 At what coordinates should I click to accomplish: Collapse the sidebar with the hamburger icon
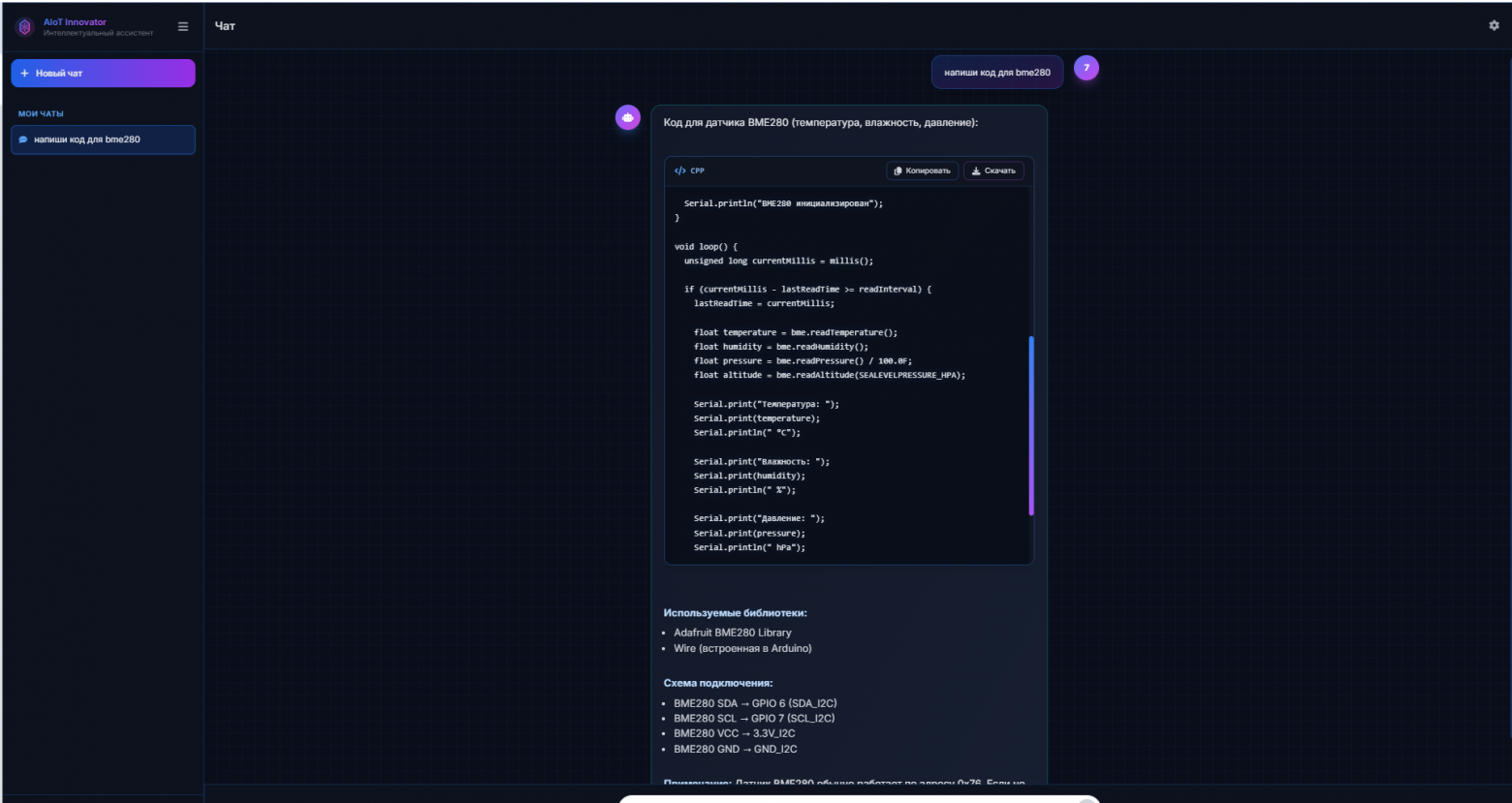click(x=183, y=27)
